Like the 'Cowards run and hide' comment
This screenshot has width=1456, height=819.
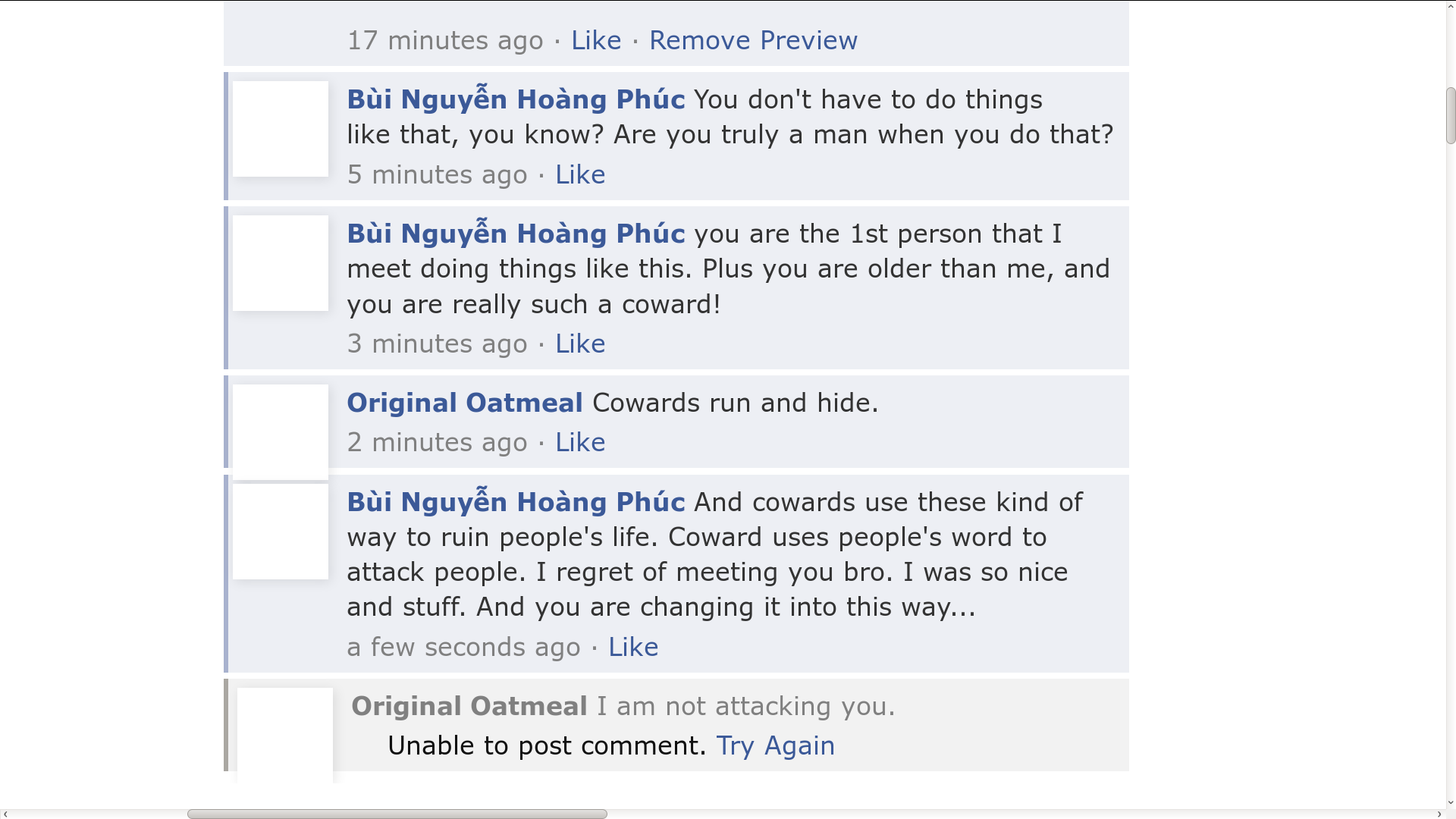pos(579,442)
